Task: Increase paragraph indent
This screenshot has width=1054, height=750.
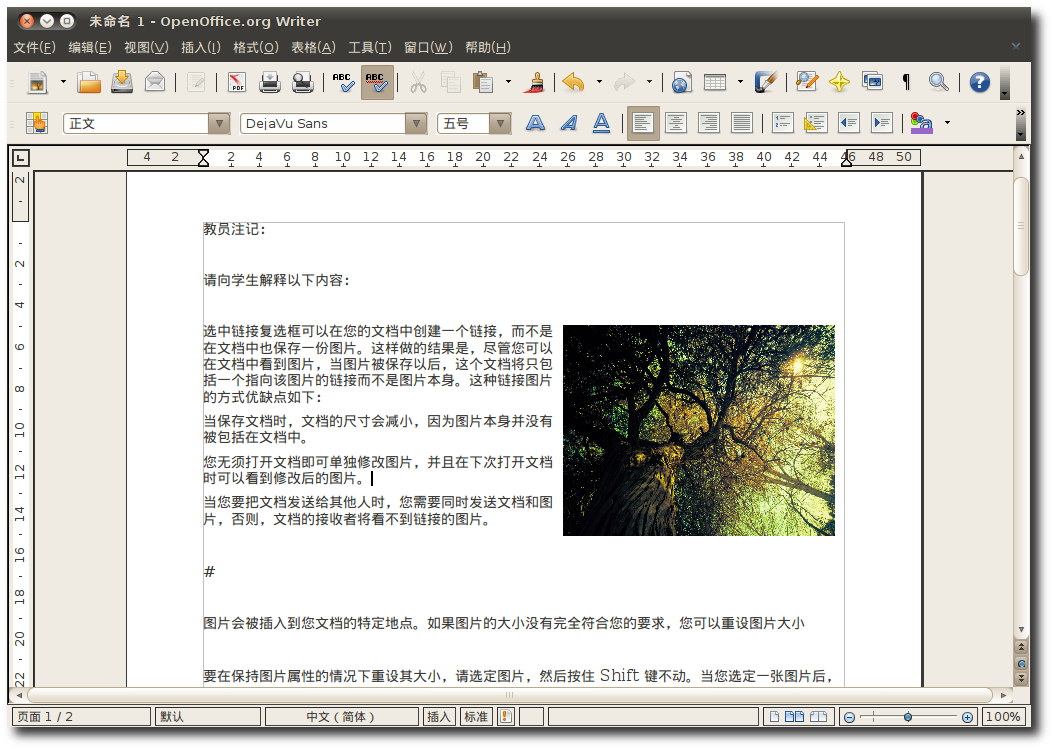Action: pyautogui.click(x=881, y=123)
